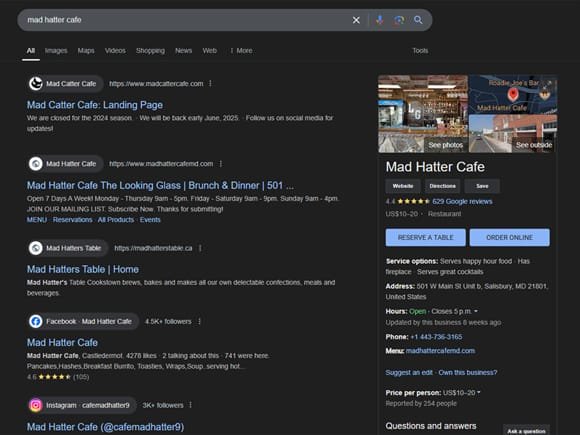Image resolution: width=580 pixels, height=435 pixels.
Task: Switch to the Maps tab
Action: pyautogui.click(x=86, y=51)
